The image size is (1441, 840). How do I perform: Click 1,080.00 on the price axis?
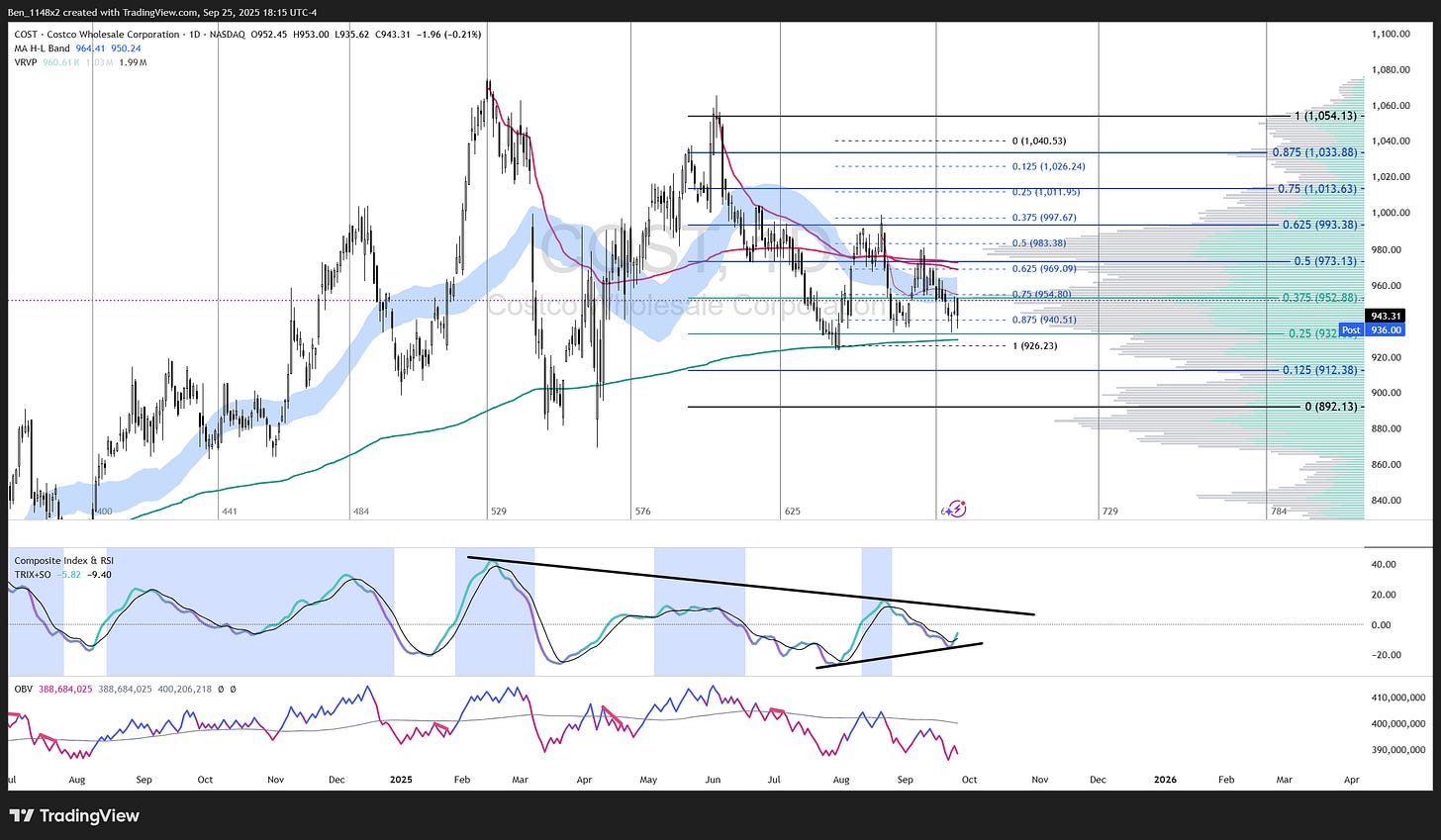pyautogui.click(x=1391, y=69)
